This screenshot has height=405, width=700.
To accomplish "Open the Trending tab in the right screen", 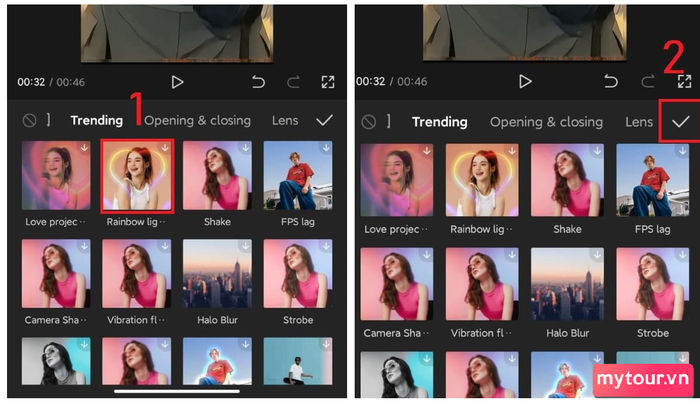I will click(440, 122).
